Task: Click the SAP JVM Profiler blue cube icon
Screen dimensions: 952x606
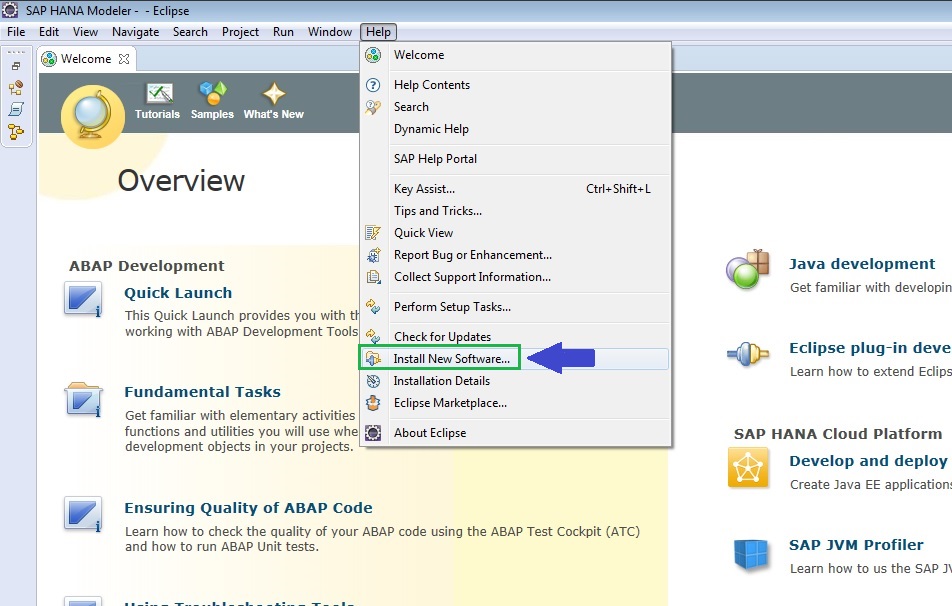Action: click(751, 554)
